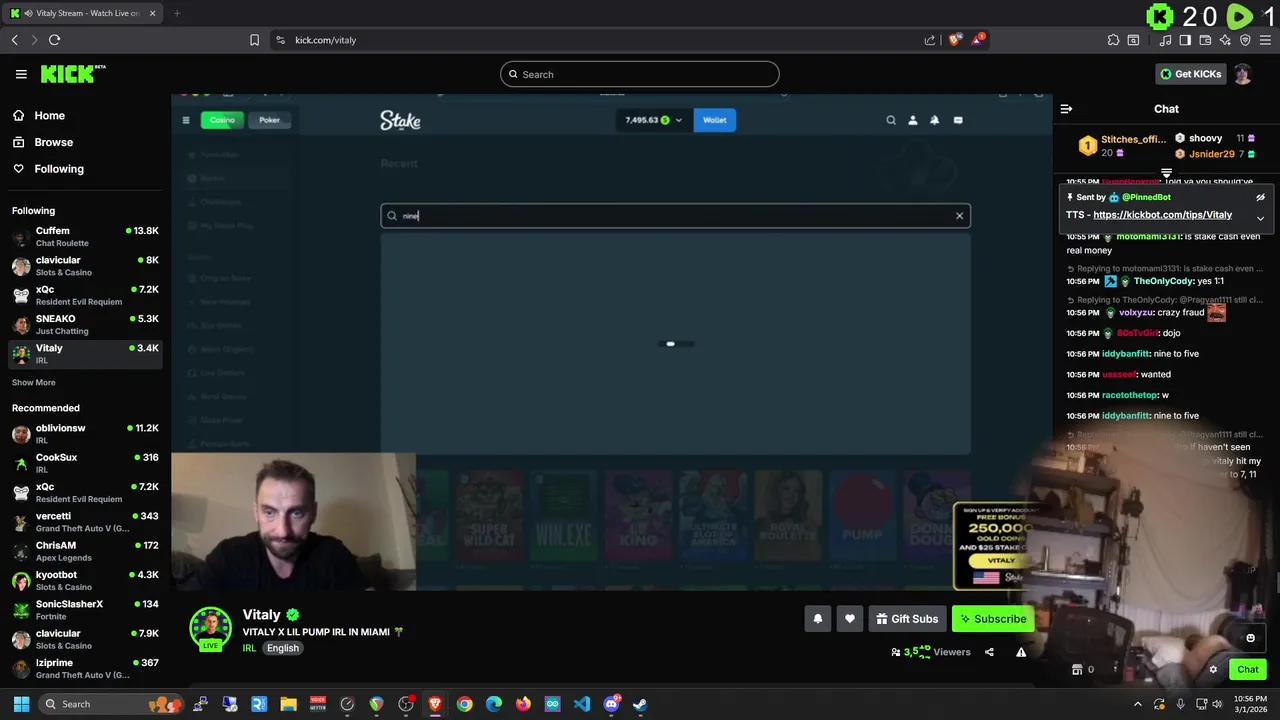Click the green Subscribe button
Screen dimensions: 1280x720
pos(993,619)
